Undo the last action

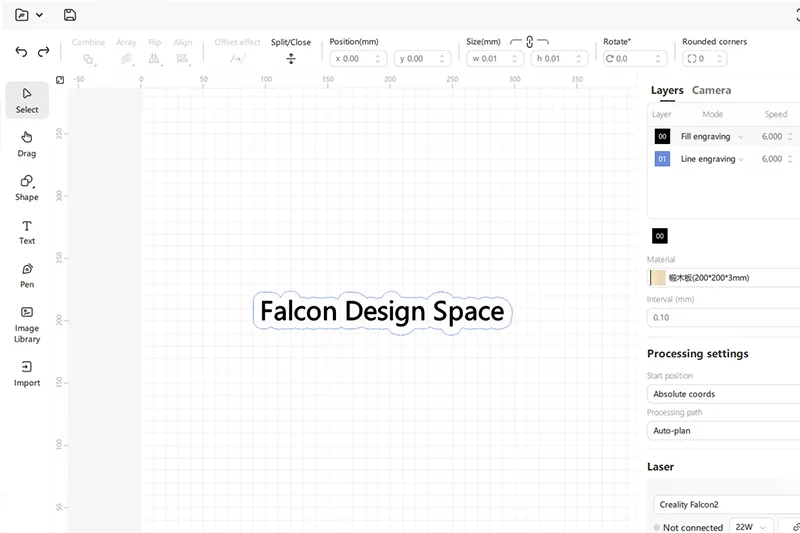[x=22, y=52]
